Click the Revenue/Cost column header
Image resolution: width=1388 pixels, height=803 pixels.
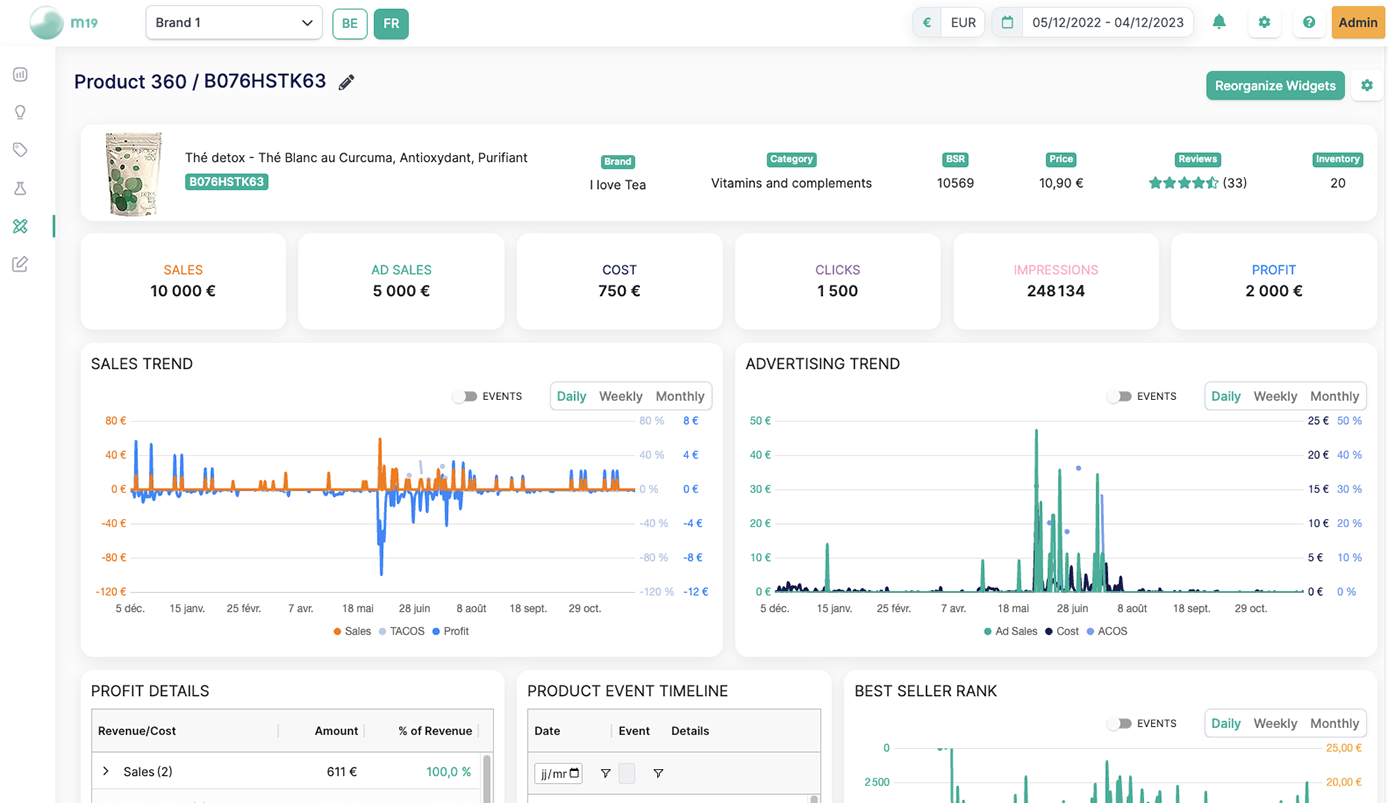click(137, 731)
